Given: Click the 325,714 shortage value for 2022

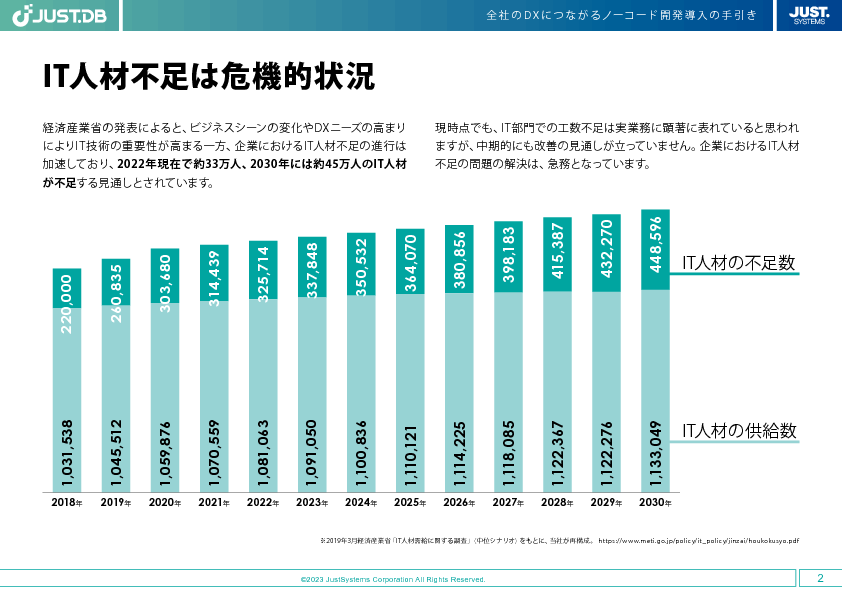Looking at the screenshot, I should 263,271.
